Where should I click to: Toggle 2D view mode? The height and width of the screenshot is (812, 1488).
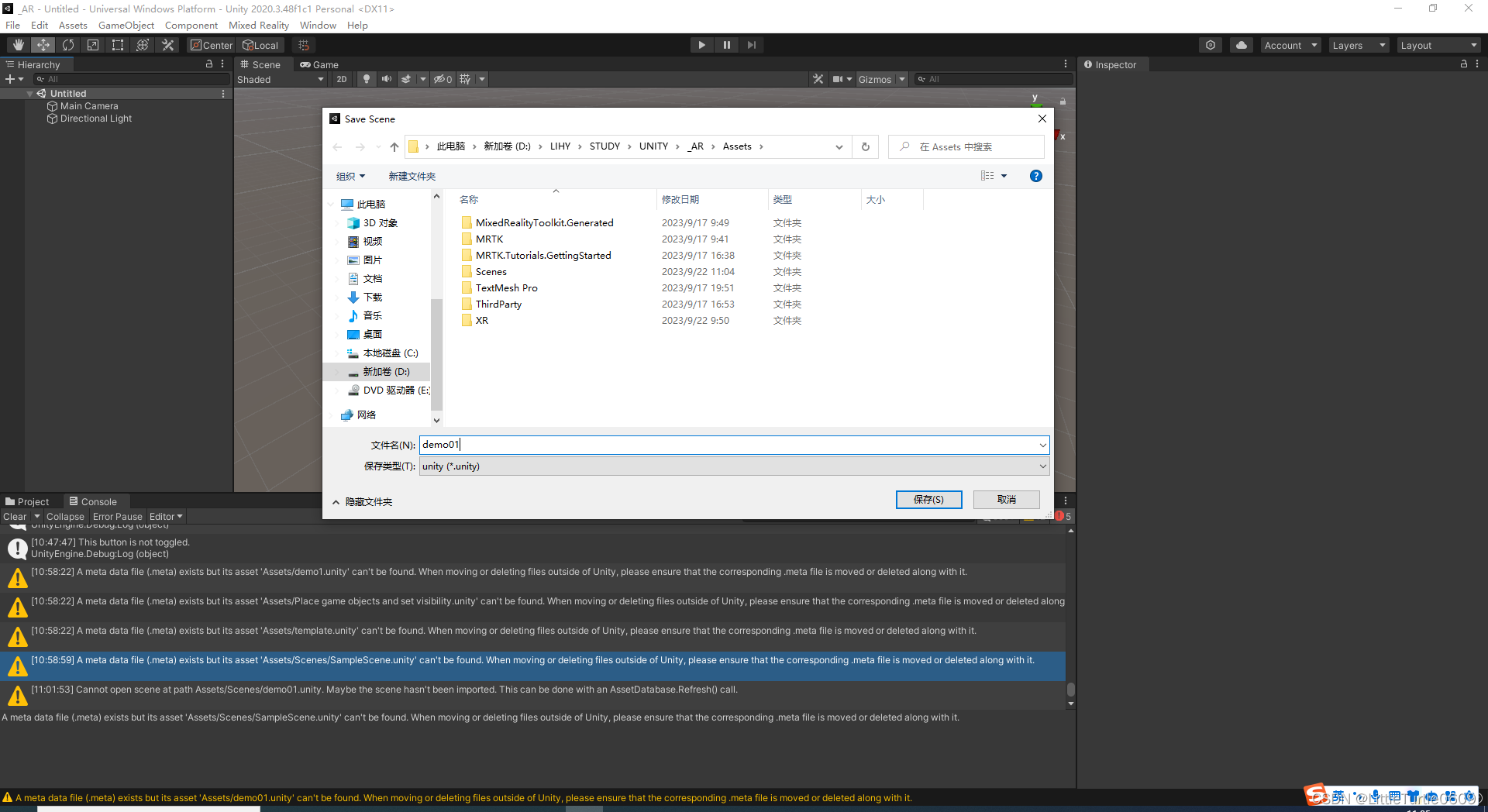[342, 79]
